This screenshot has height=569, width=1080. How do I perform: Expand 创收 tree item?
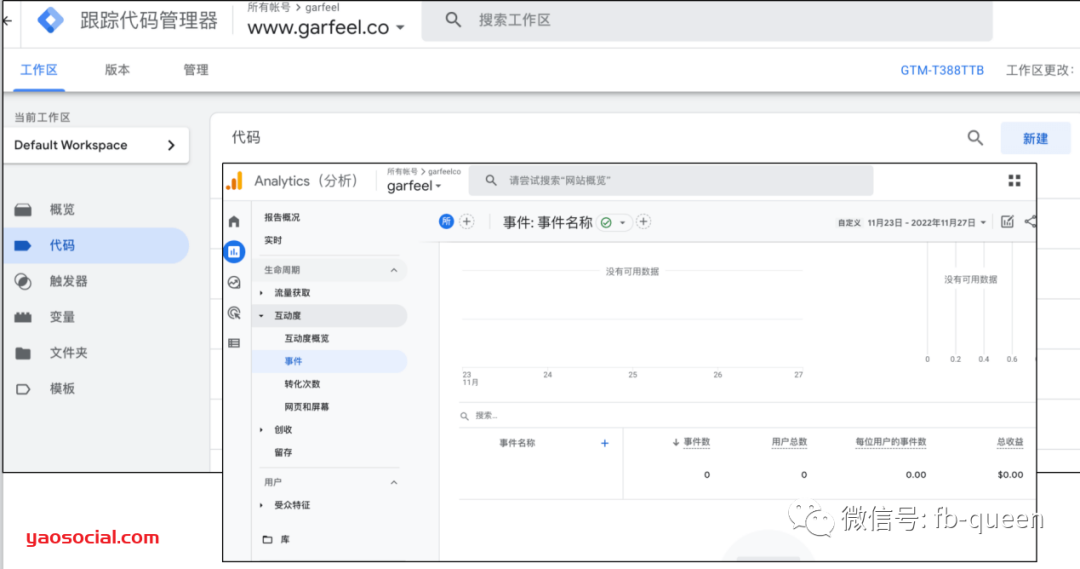pos(262,430)
